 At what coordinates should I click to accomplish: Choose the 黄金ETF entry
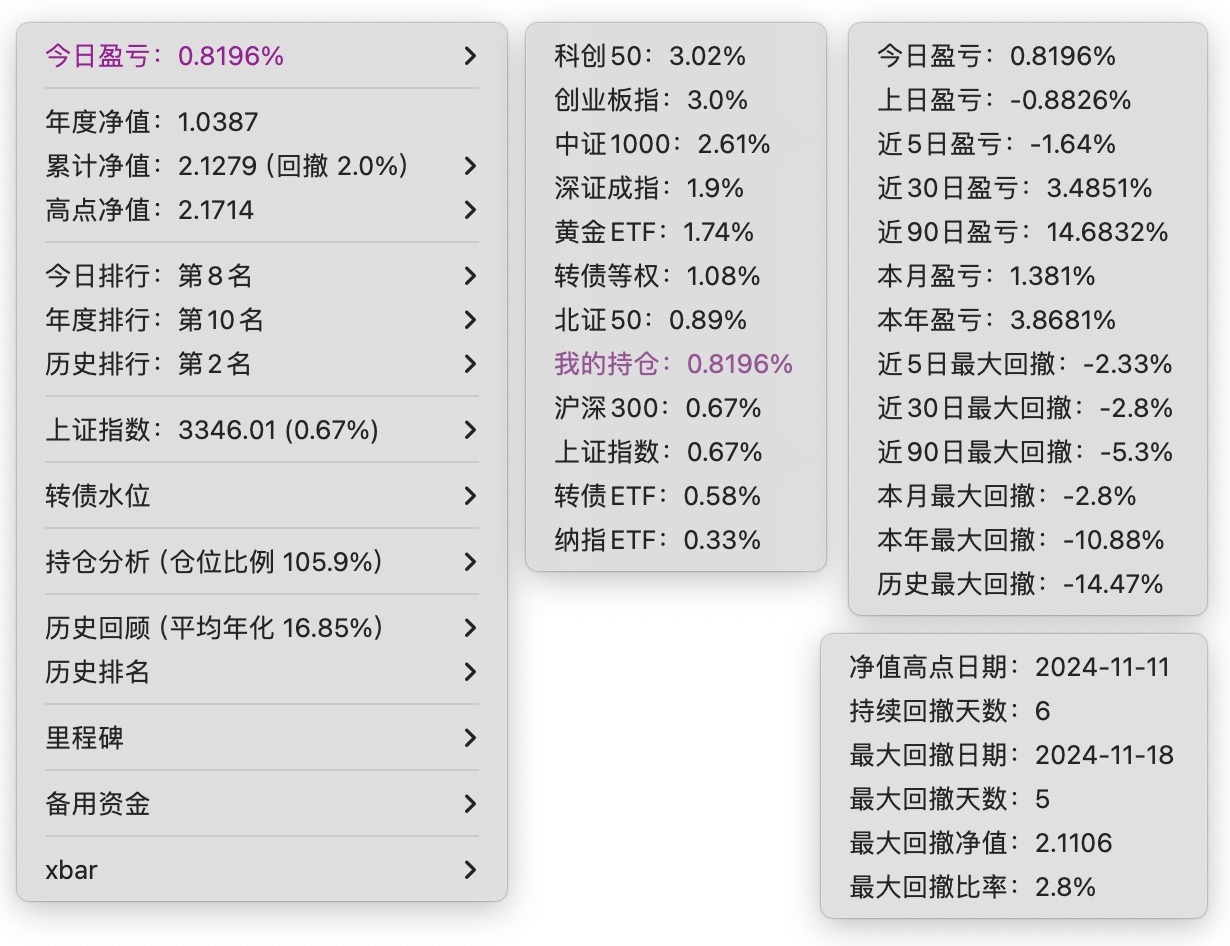click(x=654, y=232)
